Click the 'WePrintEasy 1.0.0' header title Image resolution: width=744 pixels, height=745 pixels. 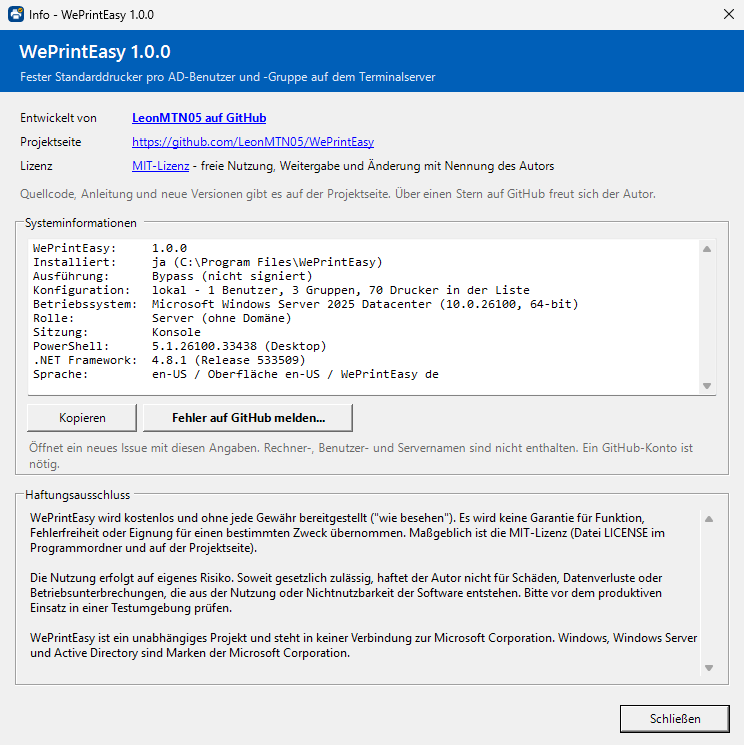95,51
